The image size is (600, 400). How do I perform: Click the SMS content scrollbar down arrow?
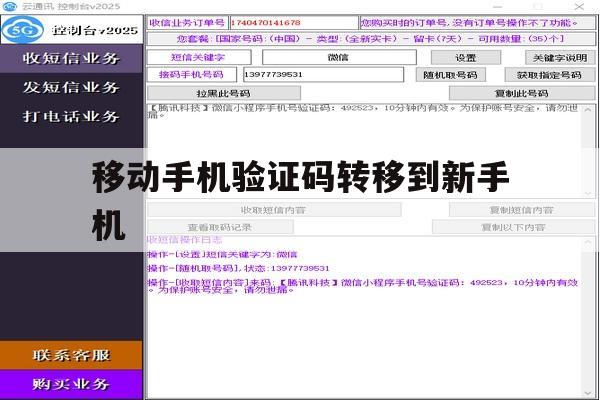(x=588, y=193)
